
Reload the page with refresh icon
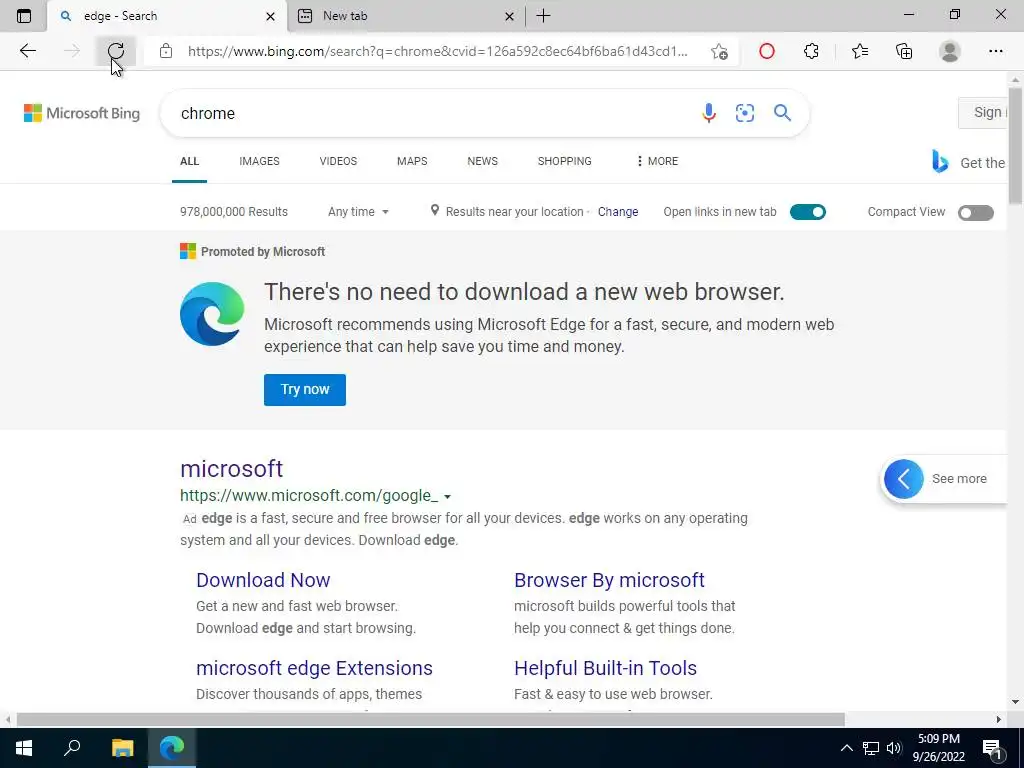116,51
